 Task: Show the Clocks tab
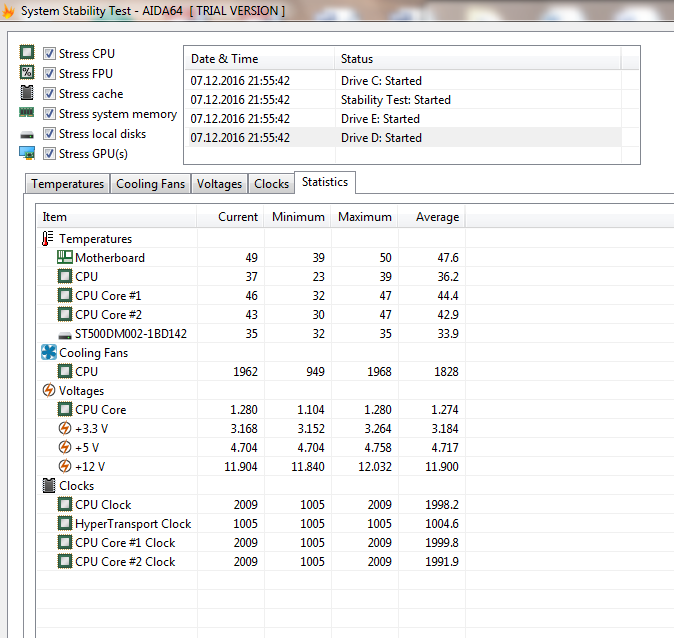coord(271,184)
